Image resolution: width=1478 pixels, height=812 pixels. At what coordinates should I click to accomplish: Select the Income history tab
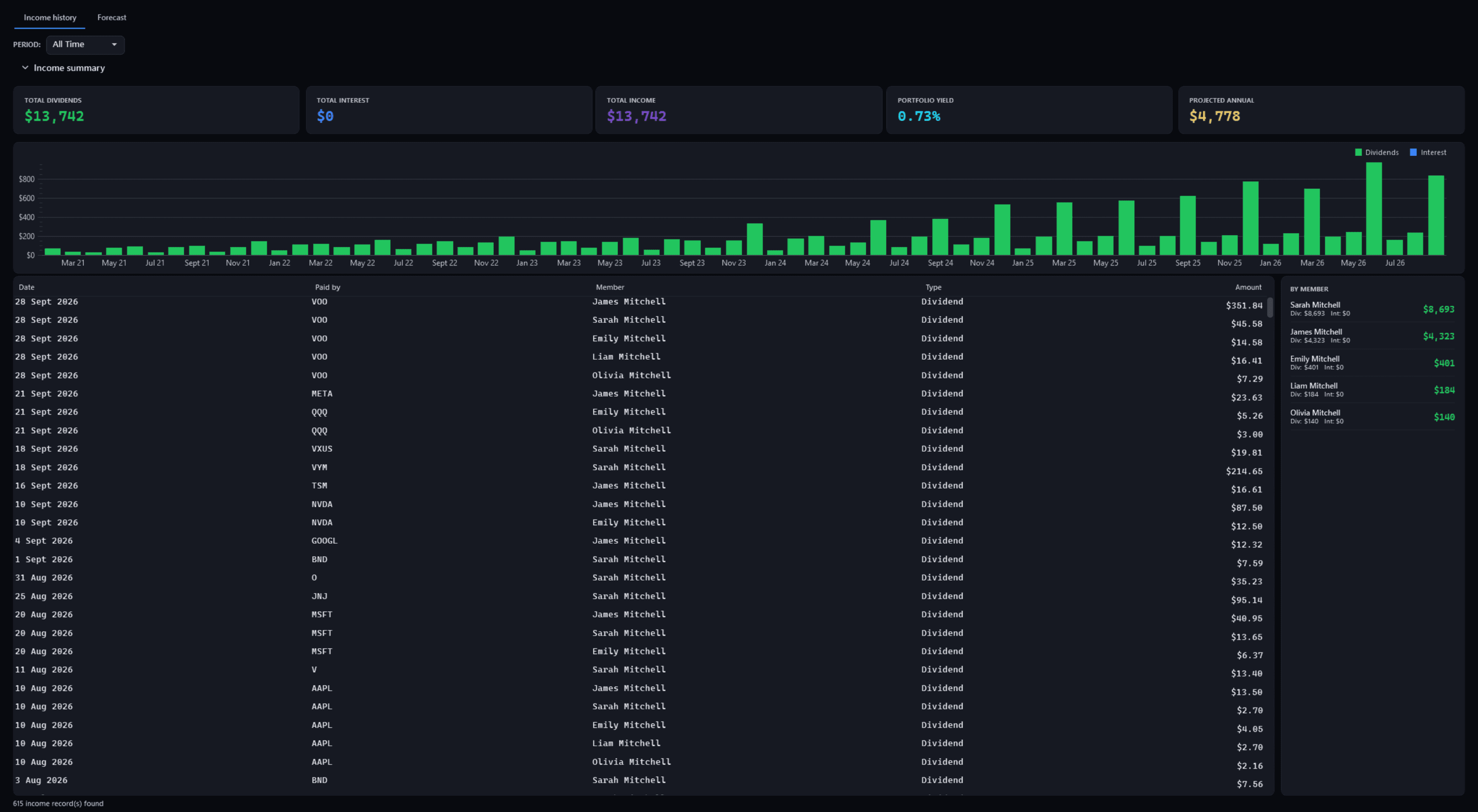(50, 17)
